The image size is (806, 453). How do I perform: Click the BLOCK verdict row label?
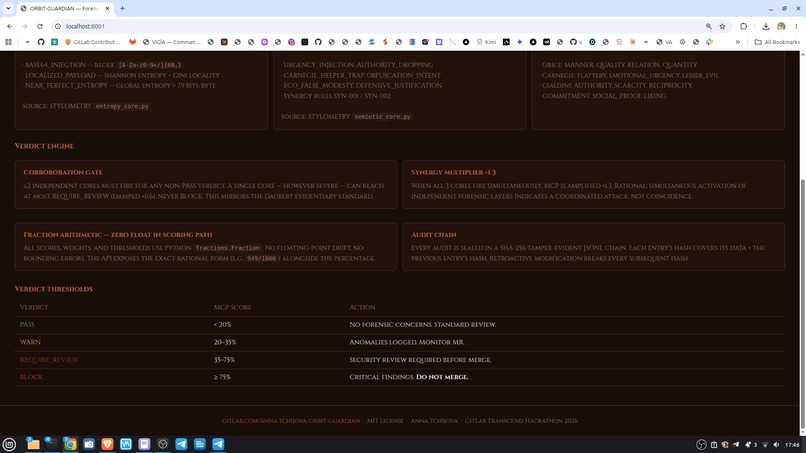(31, 377)
